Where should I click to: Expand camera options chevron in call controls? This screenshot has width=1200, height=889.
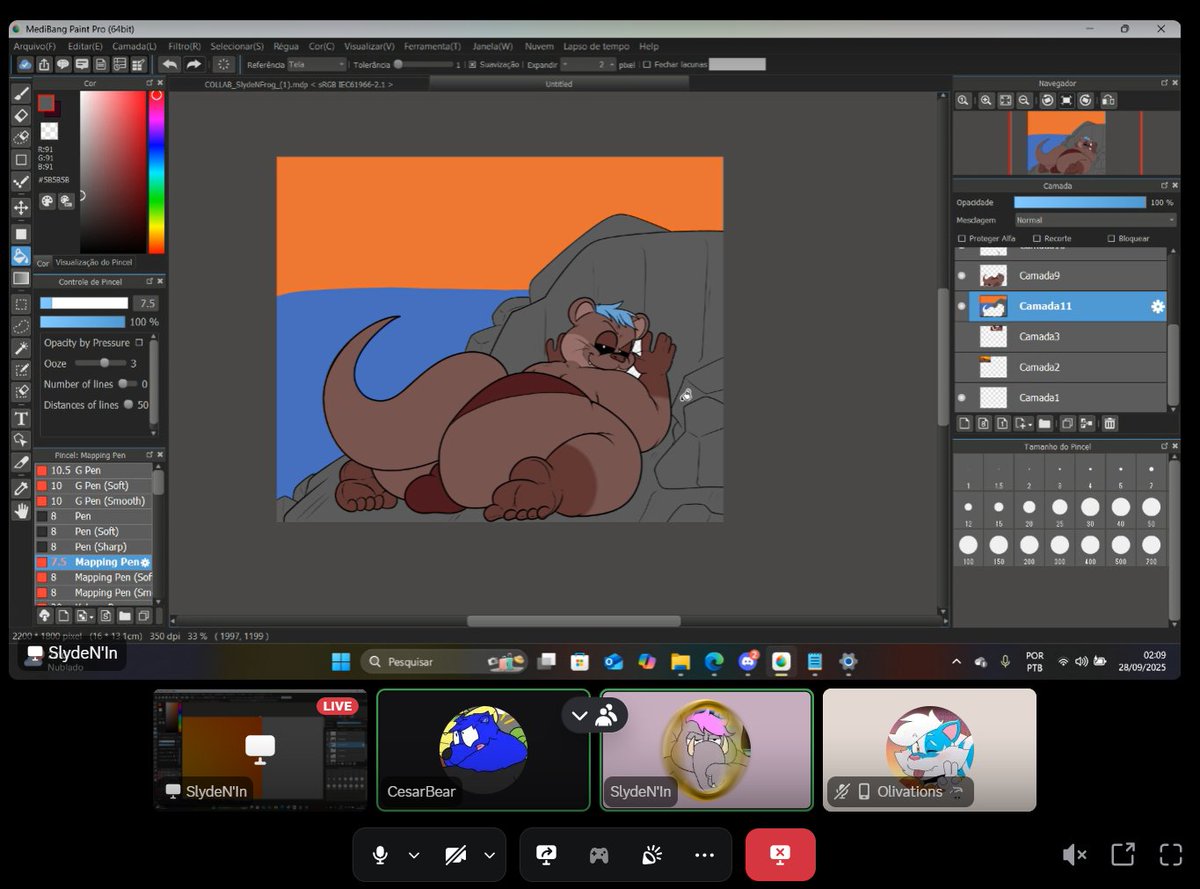[x=489, y=855]
